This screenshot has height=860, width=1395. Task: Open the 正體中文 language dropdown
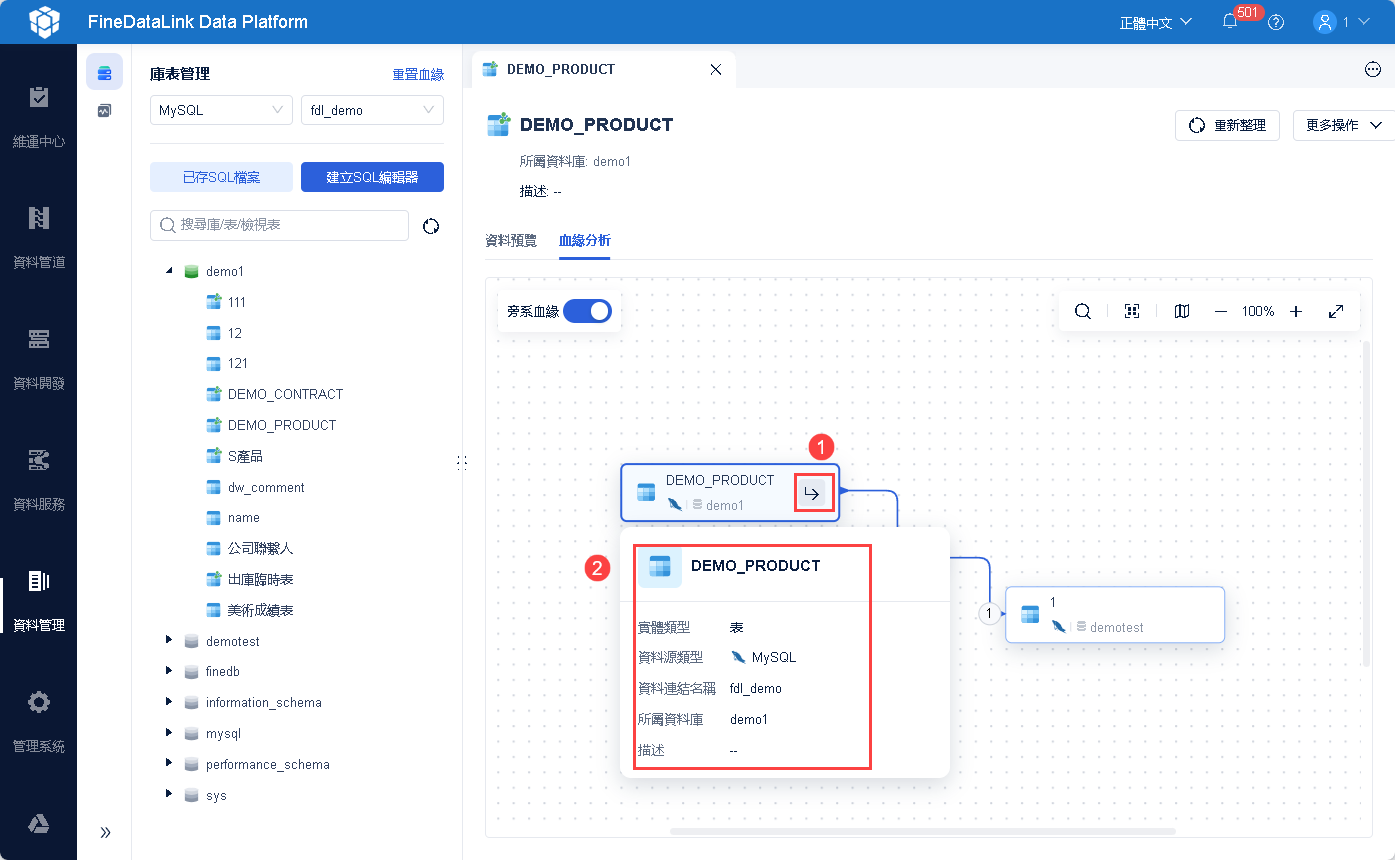[x=1156, y=22]
